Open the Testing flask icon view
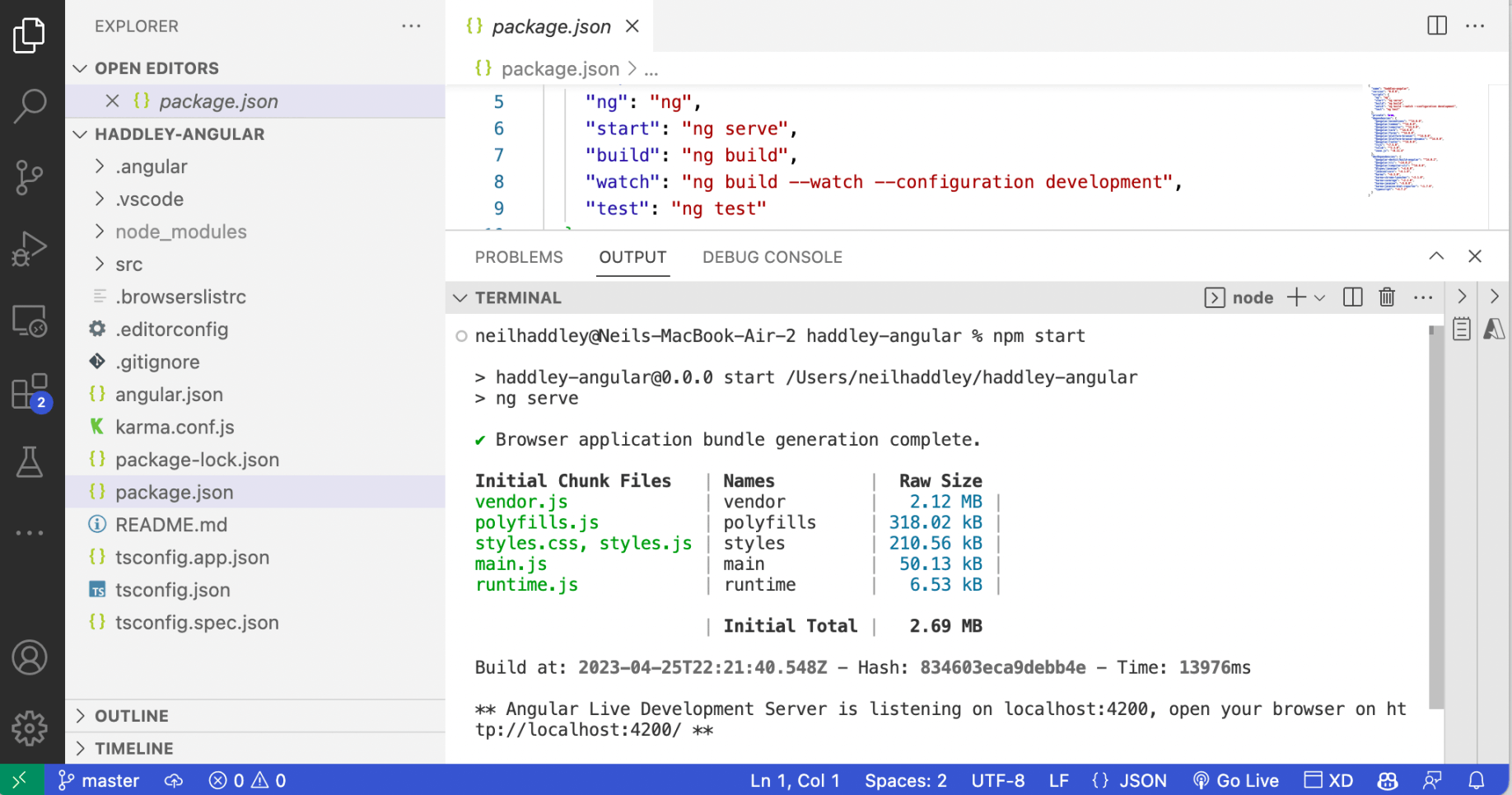1512x795 pixels. [x=30, y=463]
